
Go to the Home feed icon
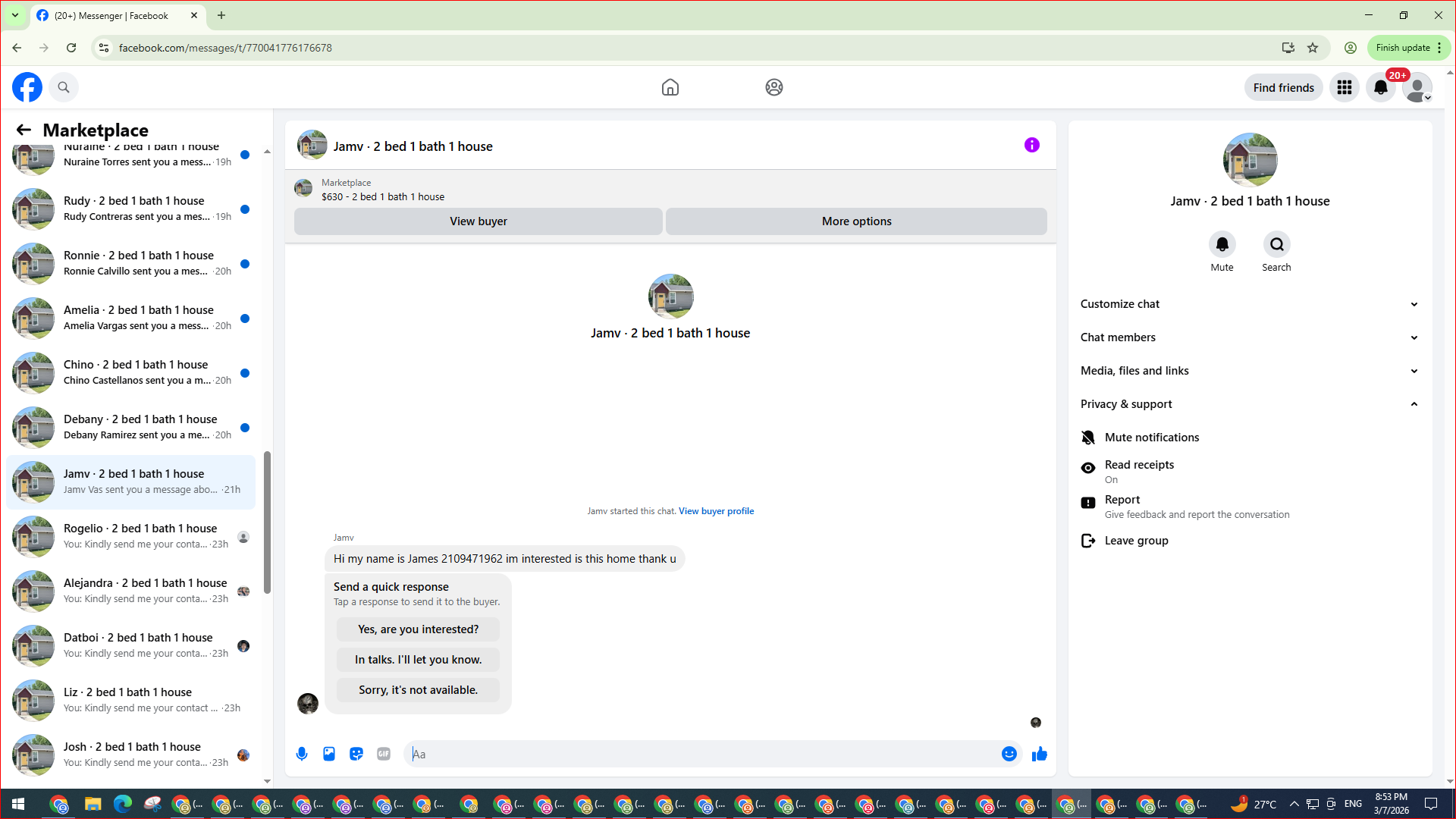(670, 87)
